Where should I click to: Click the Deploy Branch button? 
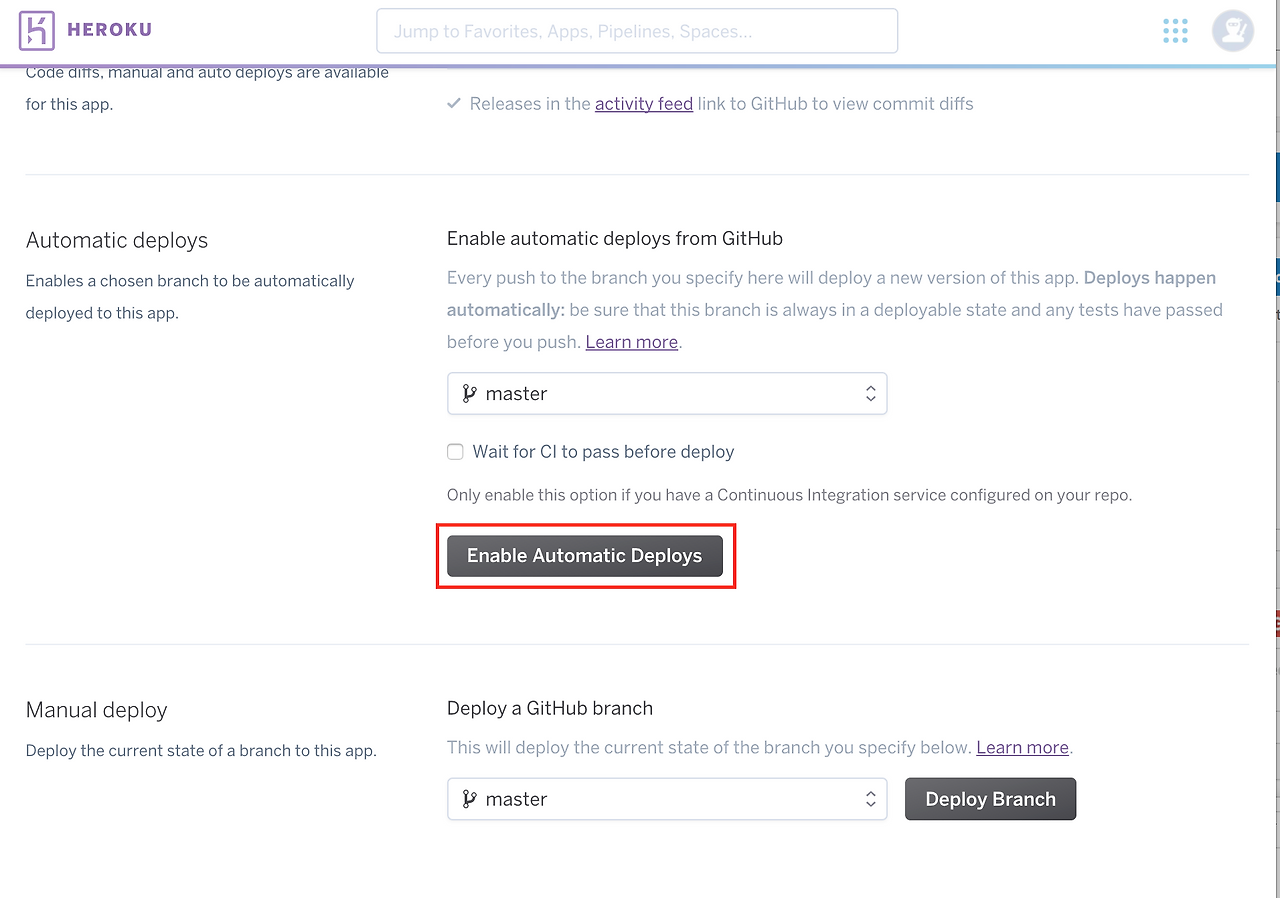[x=990, y=799]
